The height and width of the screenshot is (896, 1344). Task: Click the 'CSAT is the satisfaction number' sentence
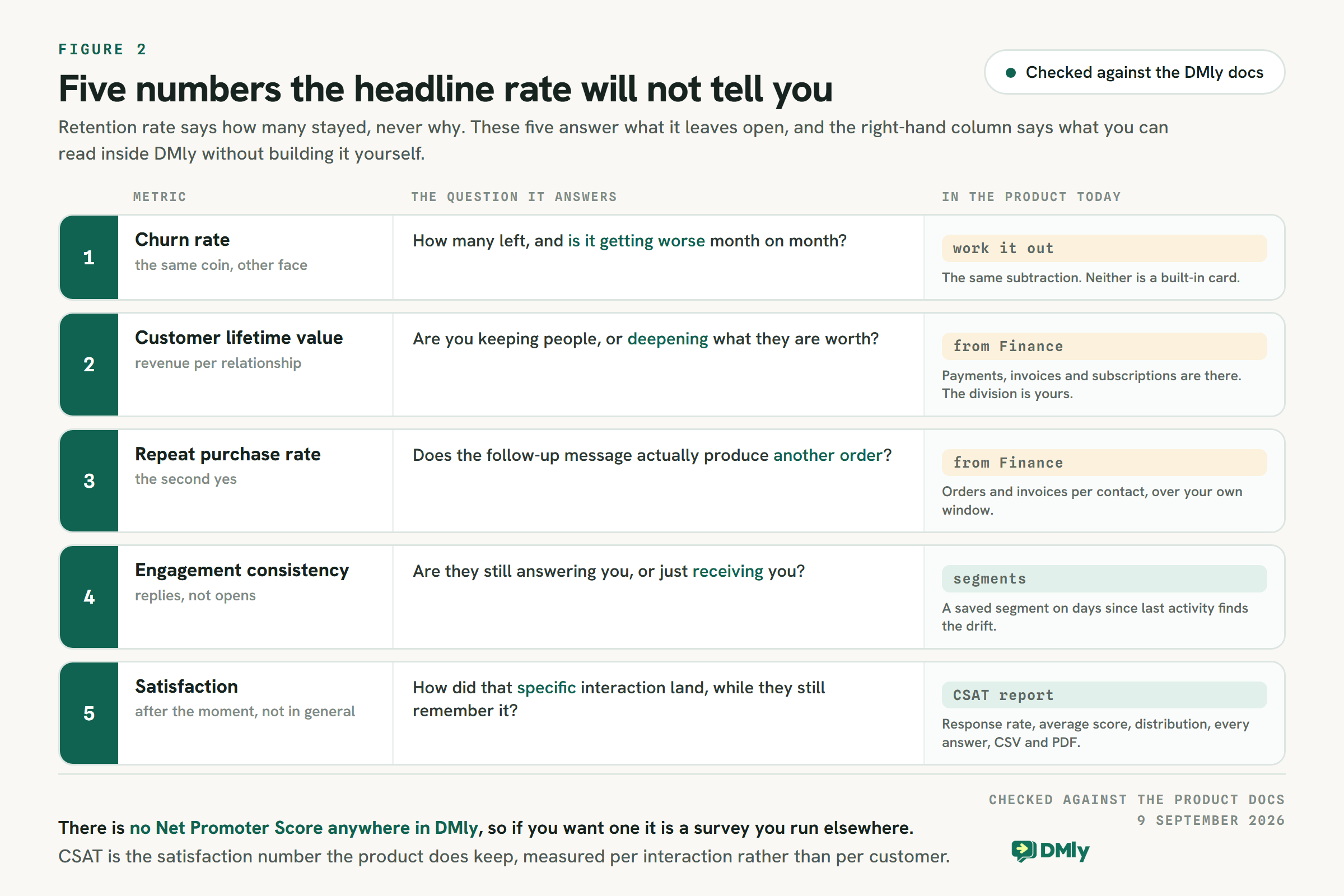point(504,857)
